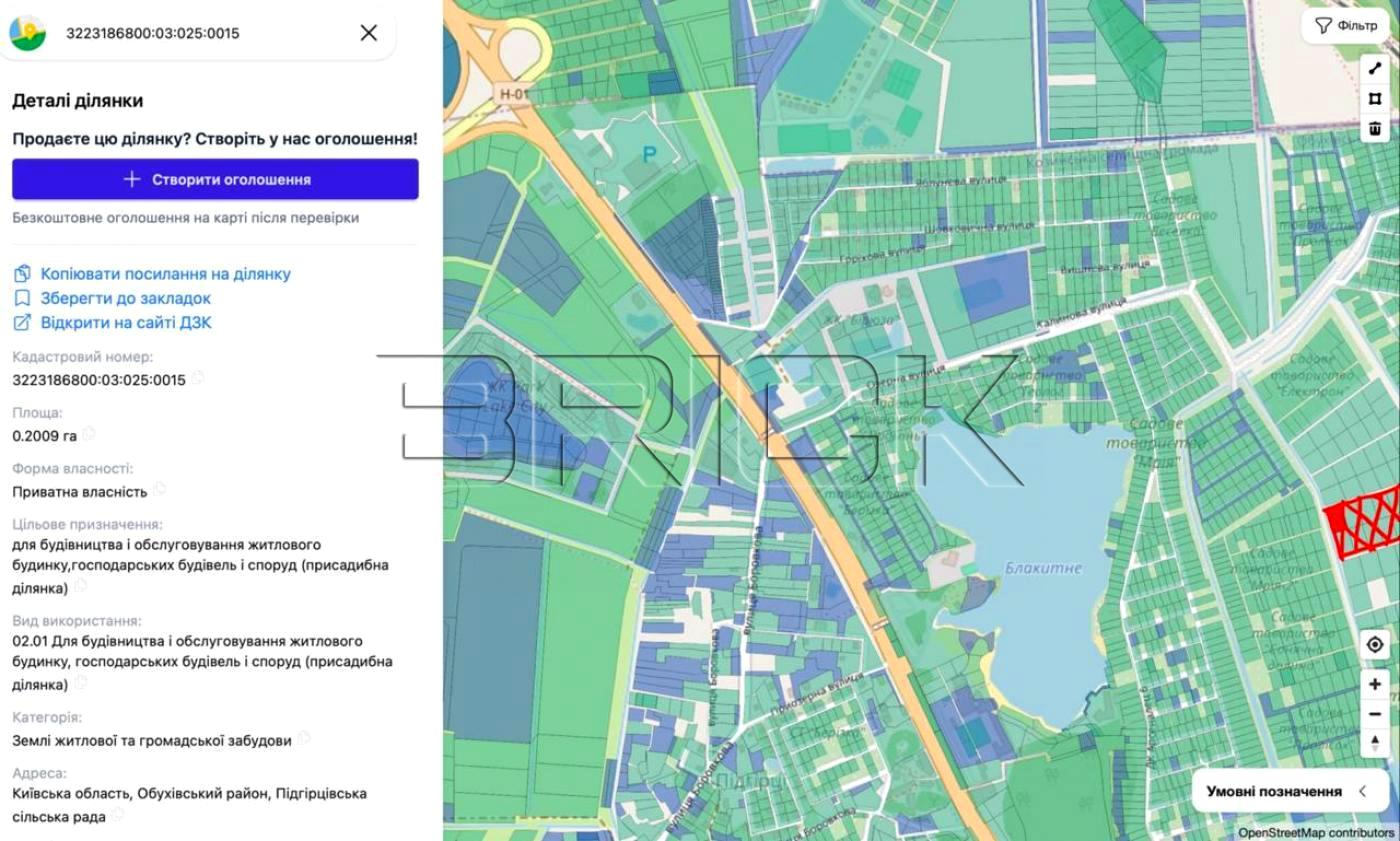Open 'Відкрити на сайті ДЗК' link
1400x841 pixels.
[126, 322]
